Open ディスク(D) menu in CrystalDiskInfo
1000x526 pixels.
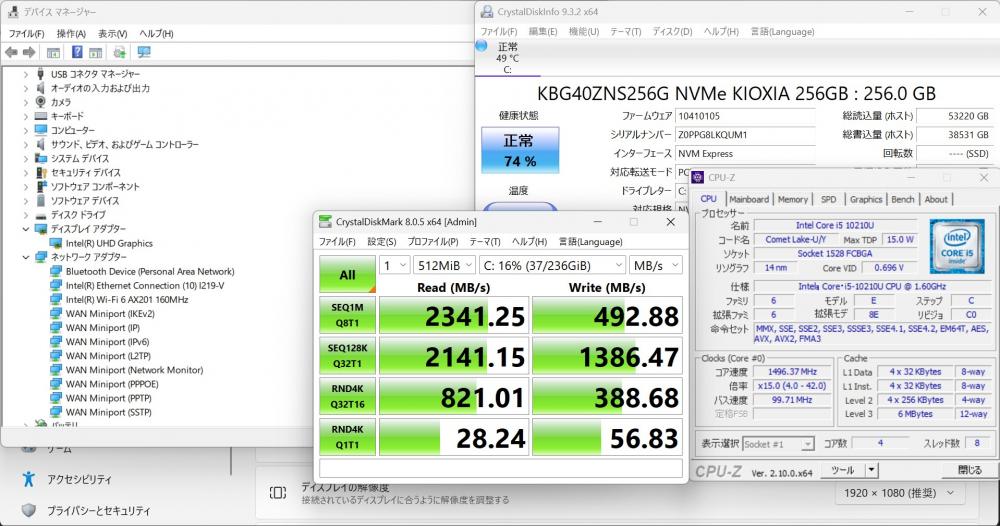point(672,31)
